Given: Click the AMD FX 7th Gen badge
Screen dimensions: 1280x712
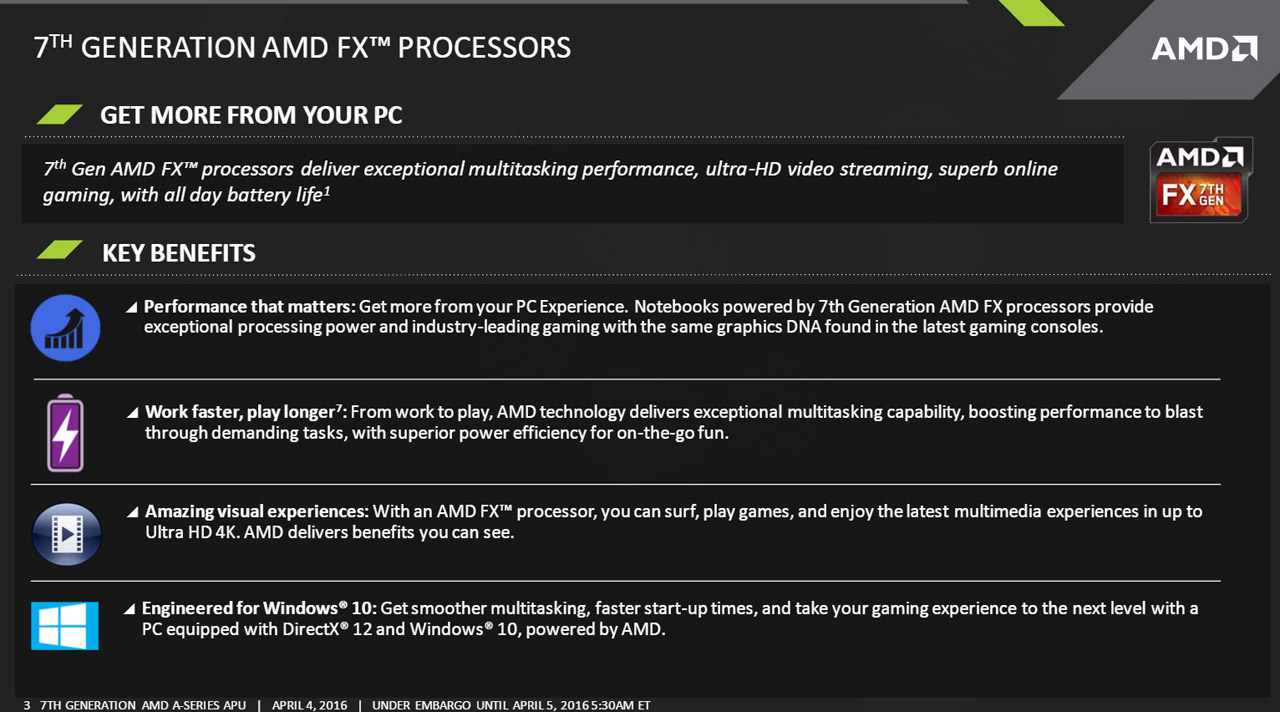Looking at the screenshot, I should [1200, 180].
